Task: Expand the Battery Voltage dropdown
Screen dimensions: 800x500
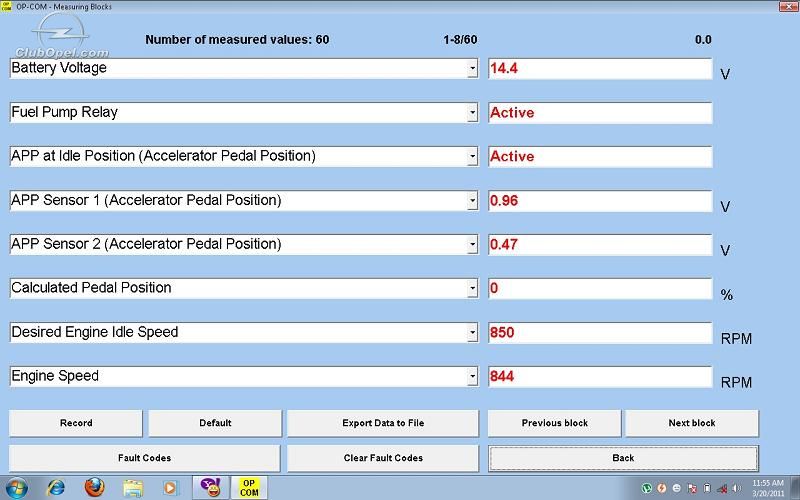Action: tap(472, 68)
